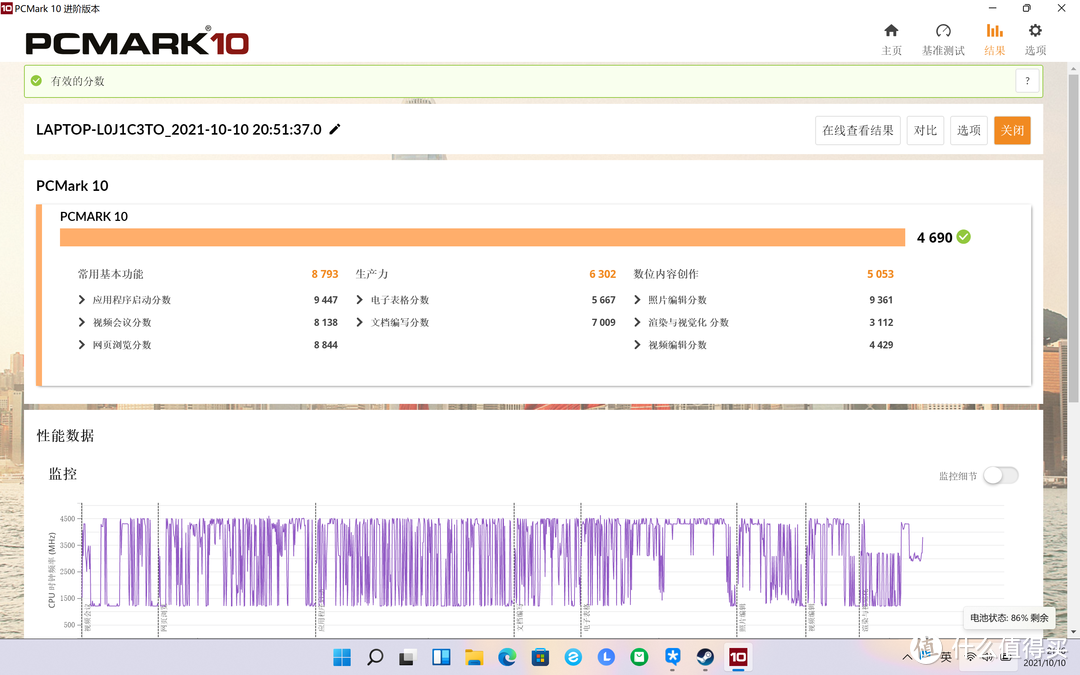Click the result name LAPTOP-L0J1C3TO text

[178, 129]
